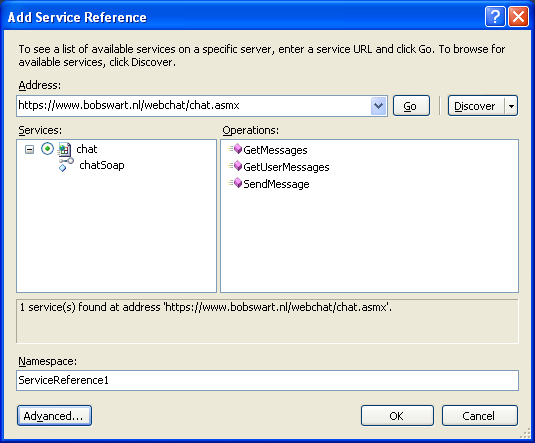This screenshot has width=535, height=443.
Task: Click the purple SendMessage operation icon
Action: pos(235,183)
